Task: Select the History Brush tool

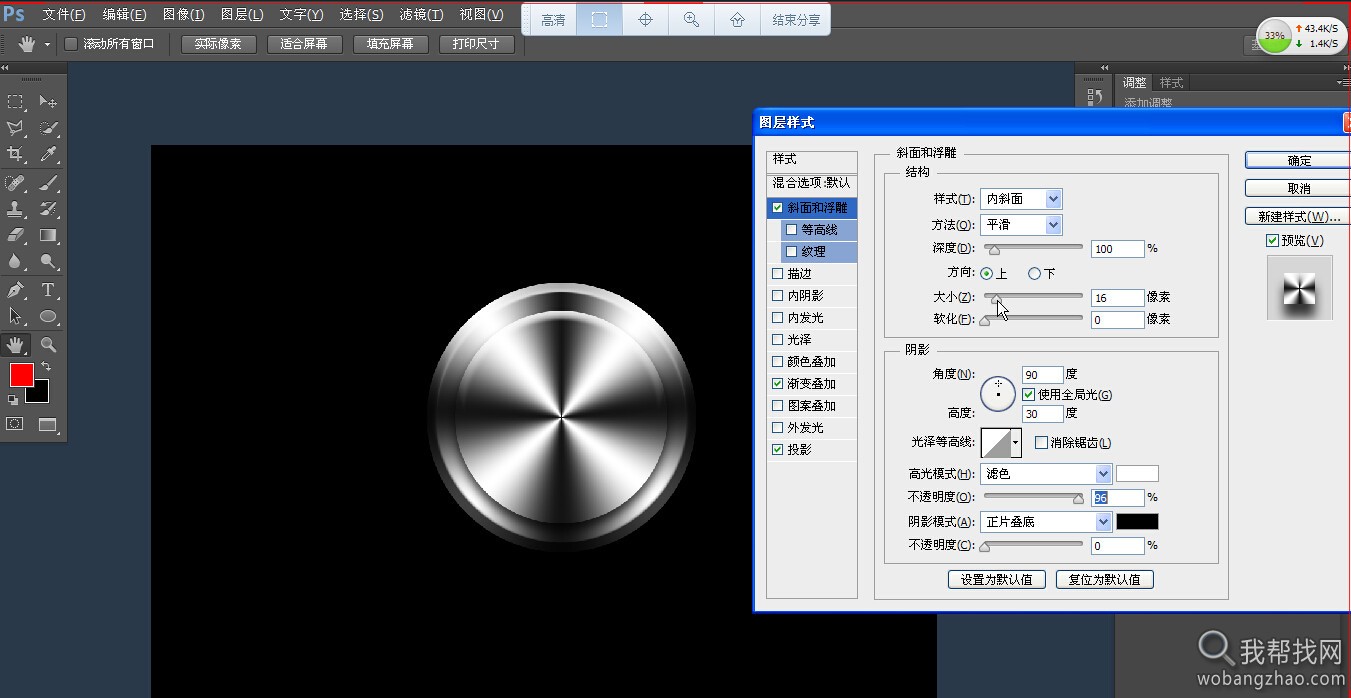Action: (48, 209)
